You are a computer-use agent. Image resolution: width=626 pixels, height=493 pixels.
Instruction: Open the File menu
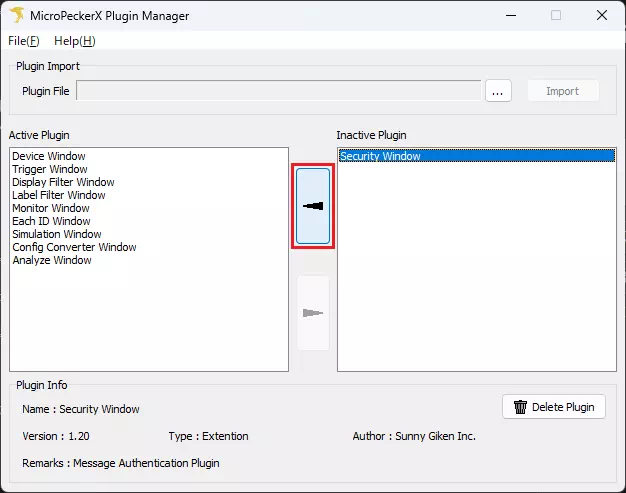(24, 41)
